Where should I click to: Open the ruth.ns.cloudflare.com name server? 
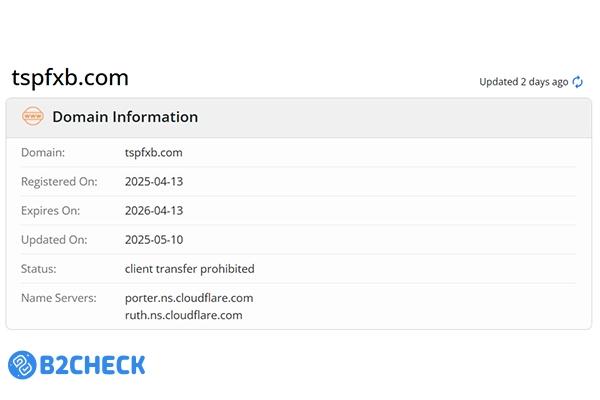click(x=183, y=315)
